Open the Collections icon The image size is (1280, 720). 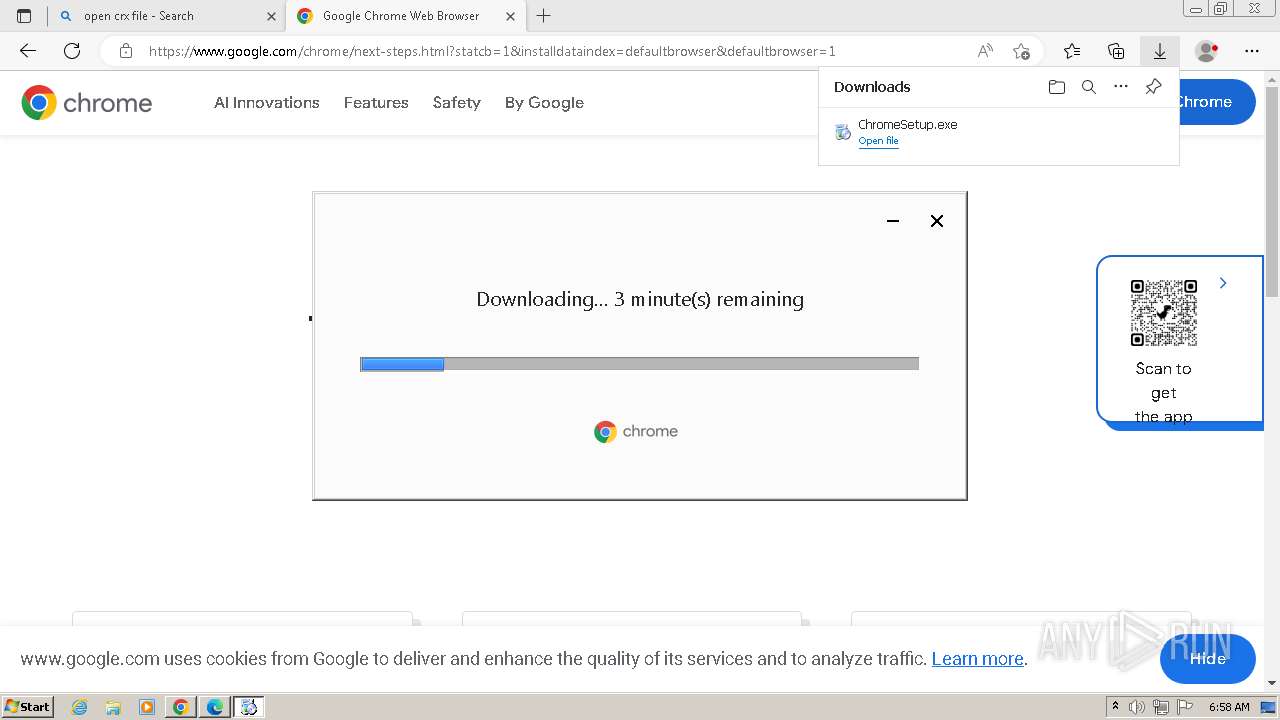click(1116, 51)
